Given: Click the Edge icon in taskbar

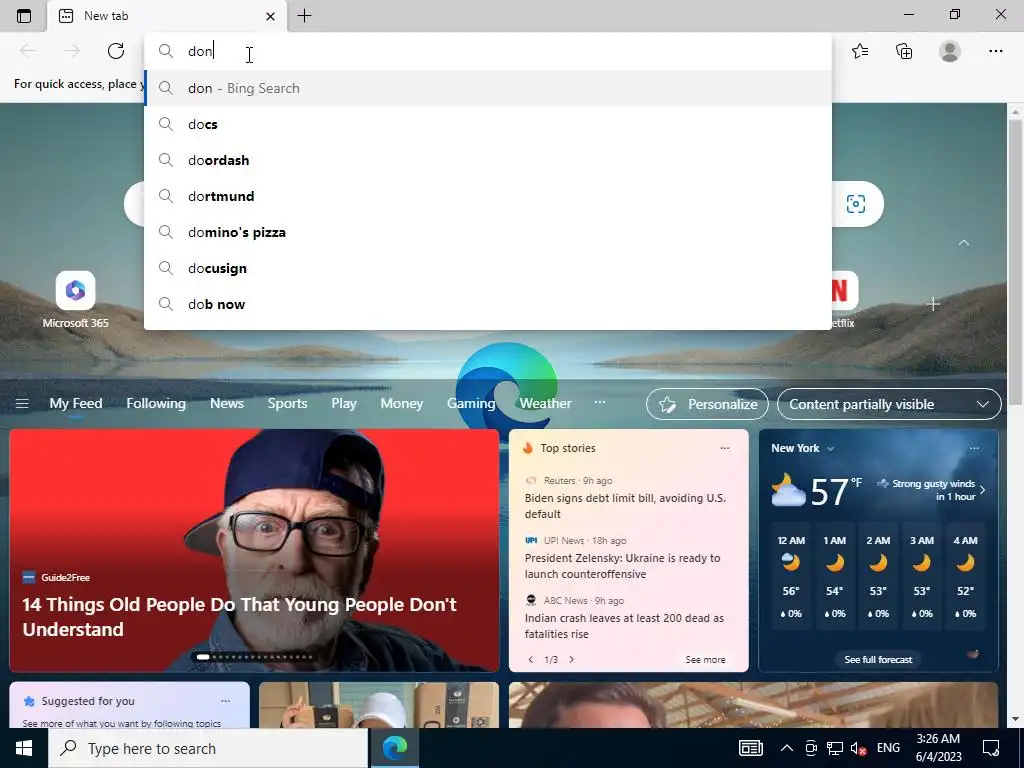Looking at the screenshot, I should [394, 748].
